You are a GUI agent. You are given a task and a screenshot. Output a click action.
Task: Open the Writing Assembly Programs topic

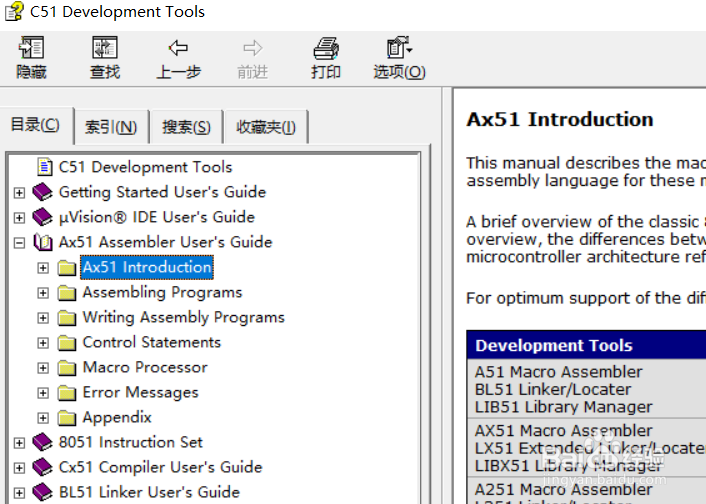coord(183,318)
